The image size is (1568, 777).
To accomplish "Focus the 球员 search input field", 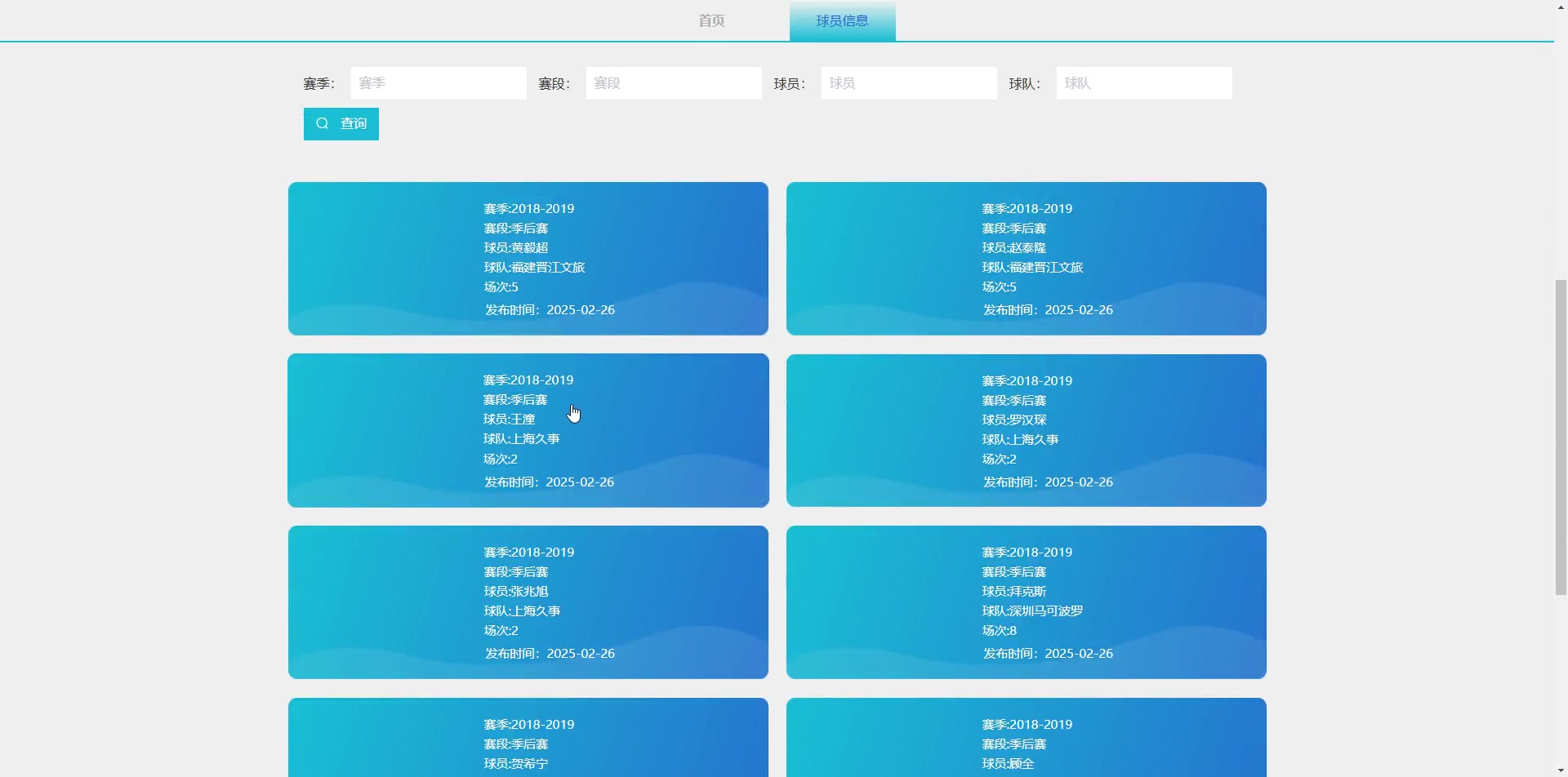I will coord(909,83).
